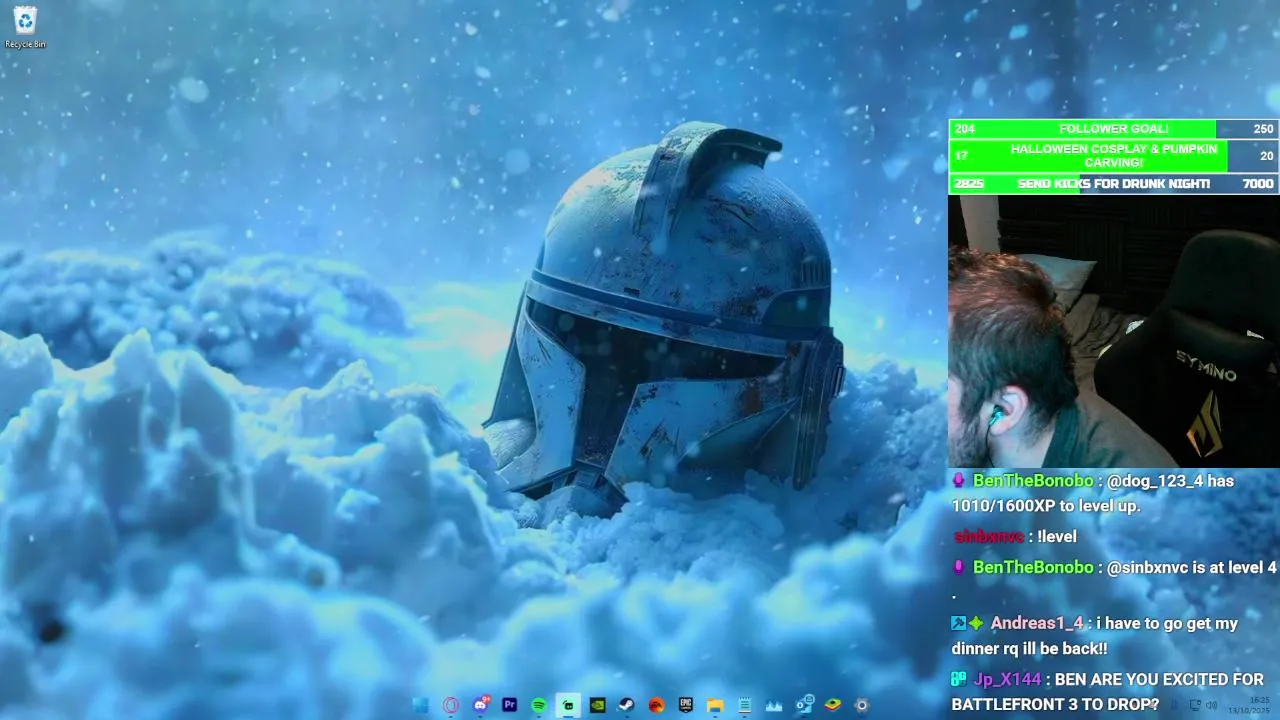The width and height of the screenshot is (1280, 720).
Task: Click the Jp_X144 username in chat
Action: [1007, 679]
